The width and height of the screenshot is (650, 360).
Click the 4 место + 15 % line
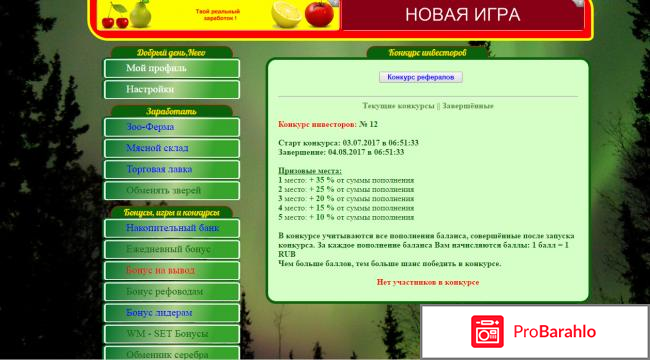(346, 208)
